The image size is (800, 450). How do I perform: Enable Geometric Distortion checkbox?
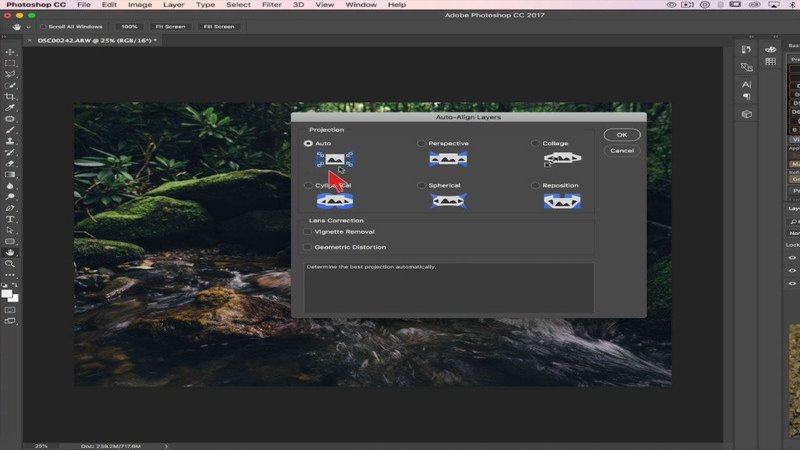tap(307, 247)
